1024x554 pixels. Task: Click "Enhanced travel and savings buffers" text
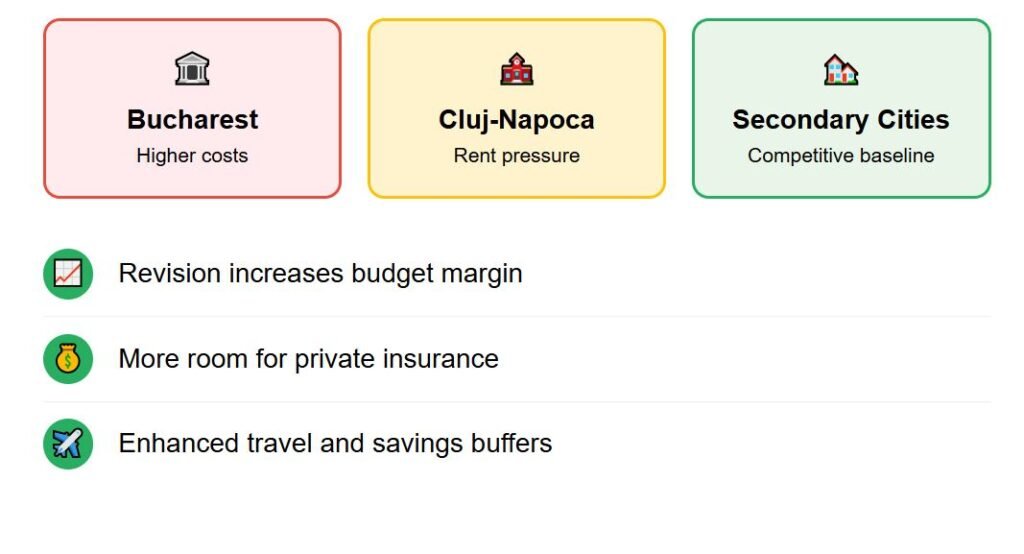coord(335,444)
